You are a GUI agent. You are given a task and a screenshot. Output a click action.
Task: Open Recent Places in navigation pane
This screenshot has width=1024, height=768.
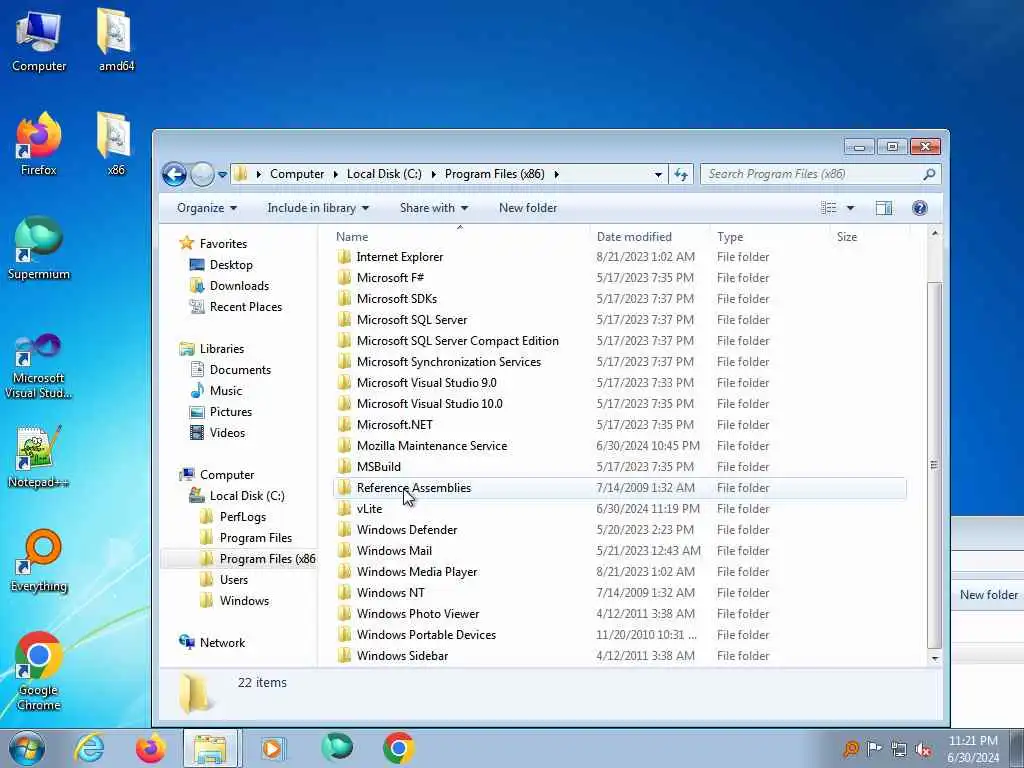246,307
